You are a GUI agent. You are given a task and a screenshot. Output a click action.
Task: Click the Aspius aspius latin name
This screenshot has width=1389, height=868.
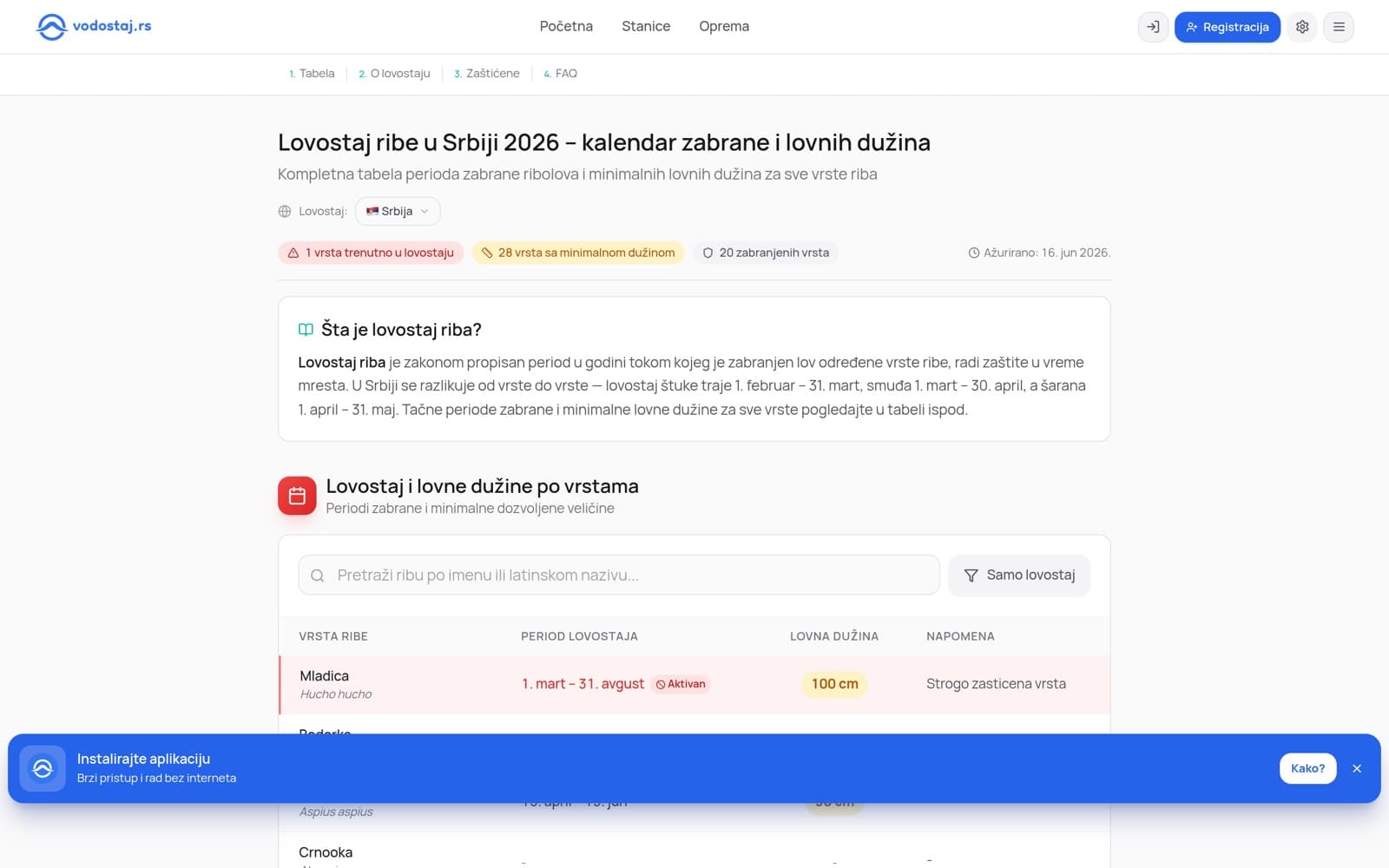(x=336, y=812)
